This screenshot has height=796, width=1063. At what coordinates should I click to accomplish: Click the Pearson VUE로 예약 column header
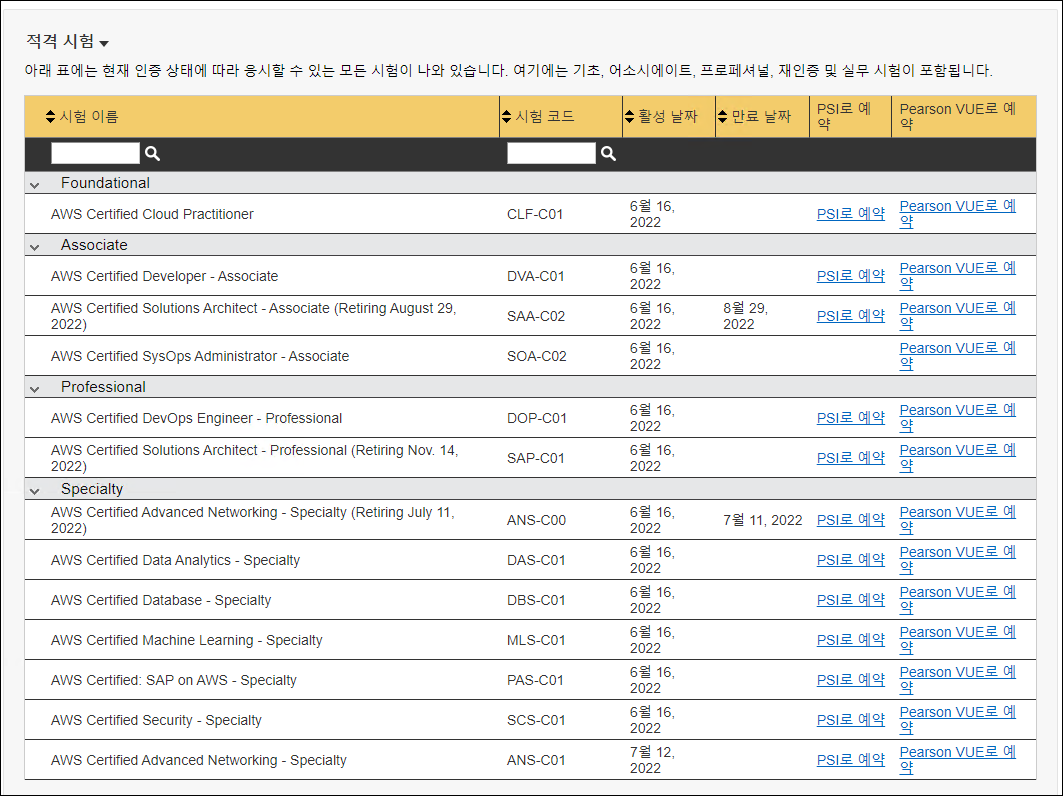point(957,117)
